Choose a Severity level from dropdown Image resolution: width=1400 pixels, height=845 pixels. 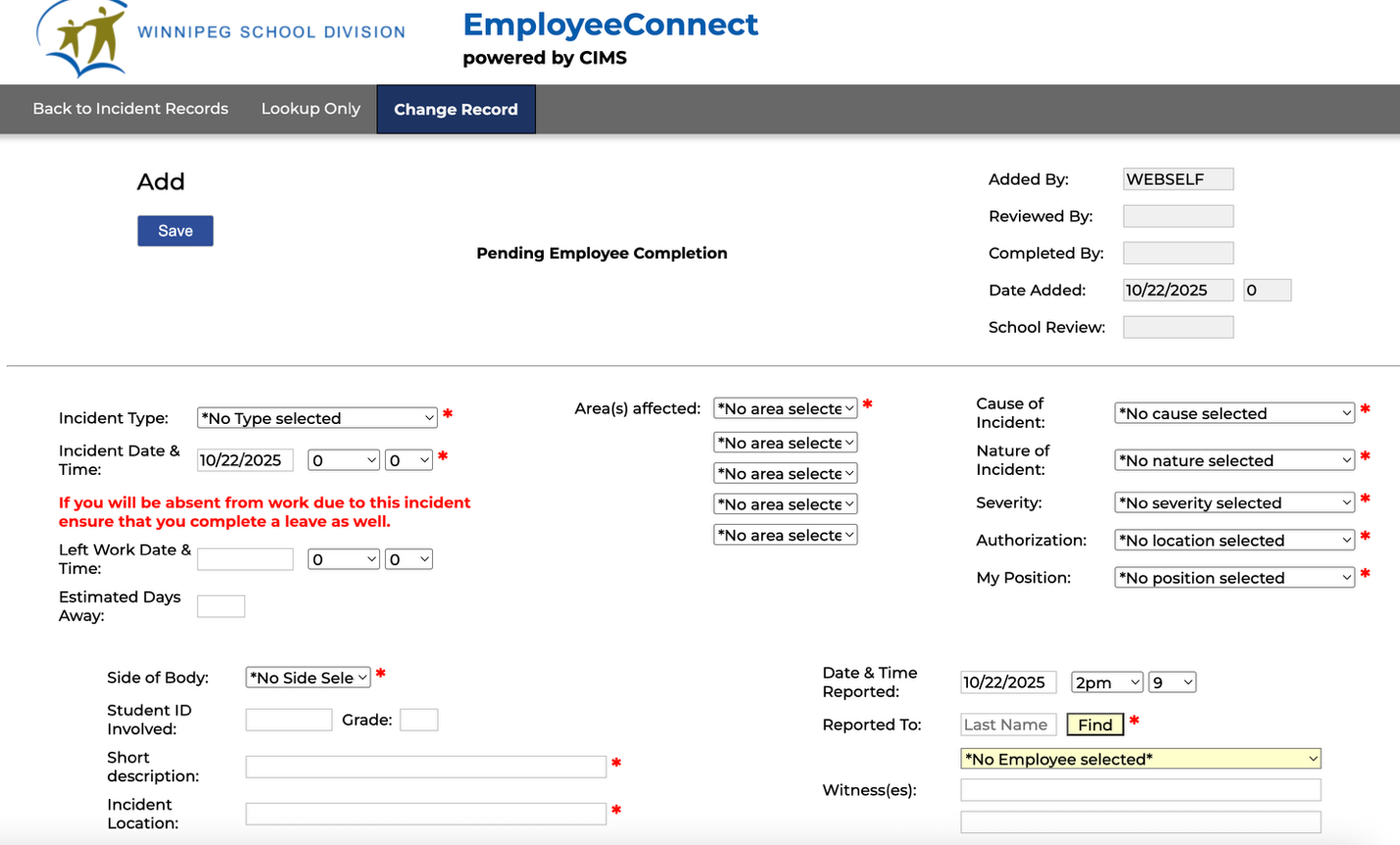tap(1233, 503)
